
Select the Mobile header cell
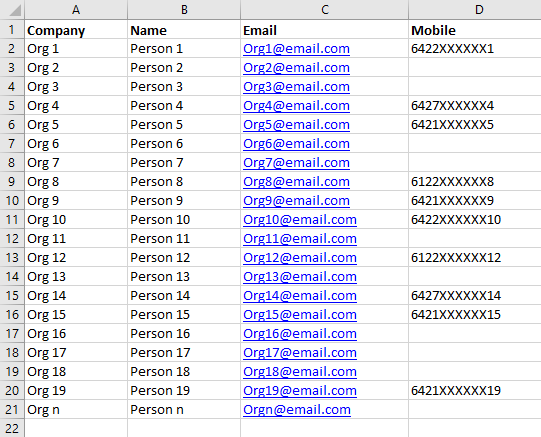(x=475, y=30)
